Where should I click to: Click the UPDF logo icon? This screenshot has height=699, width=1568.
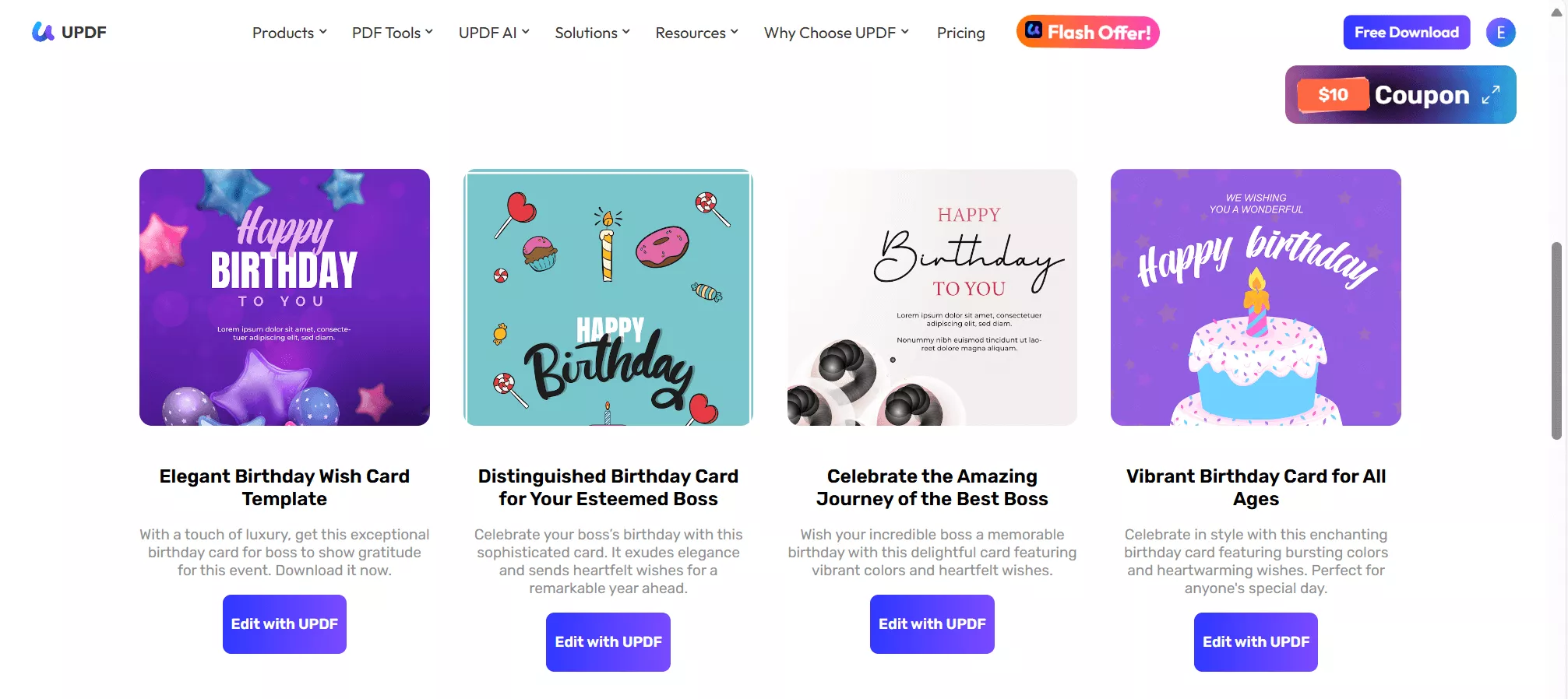coord(43,32)
